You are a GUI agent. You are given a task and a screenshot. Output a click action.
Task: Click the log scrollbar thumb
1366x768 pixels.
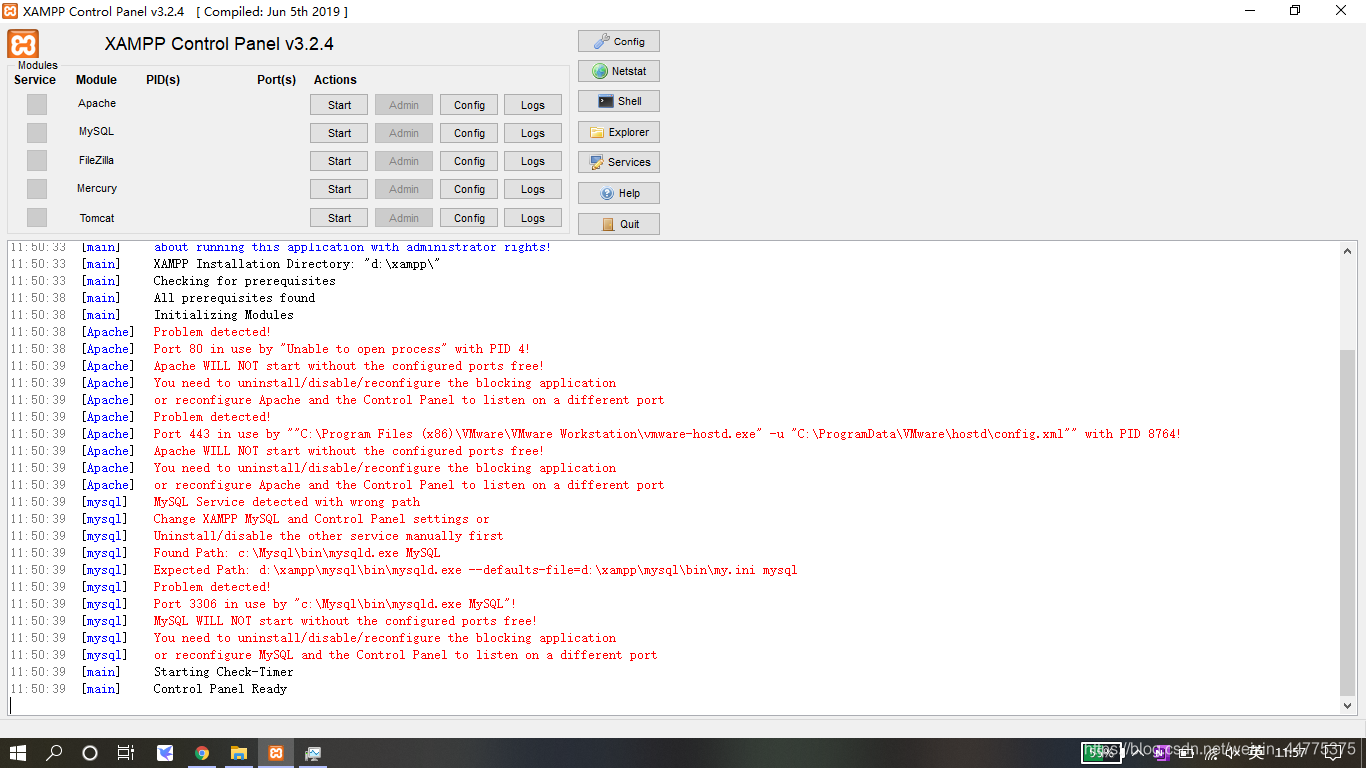point(1347,523)
